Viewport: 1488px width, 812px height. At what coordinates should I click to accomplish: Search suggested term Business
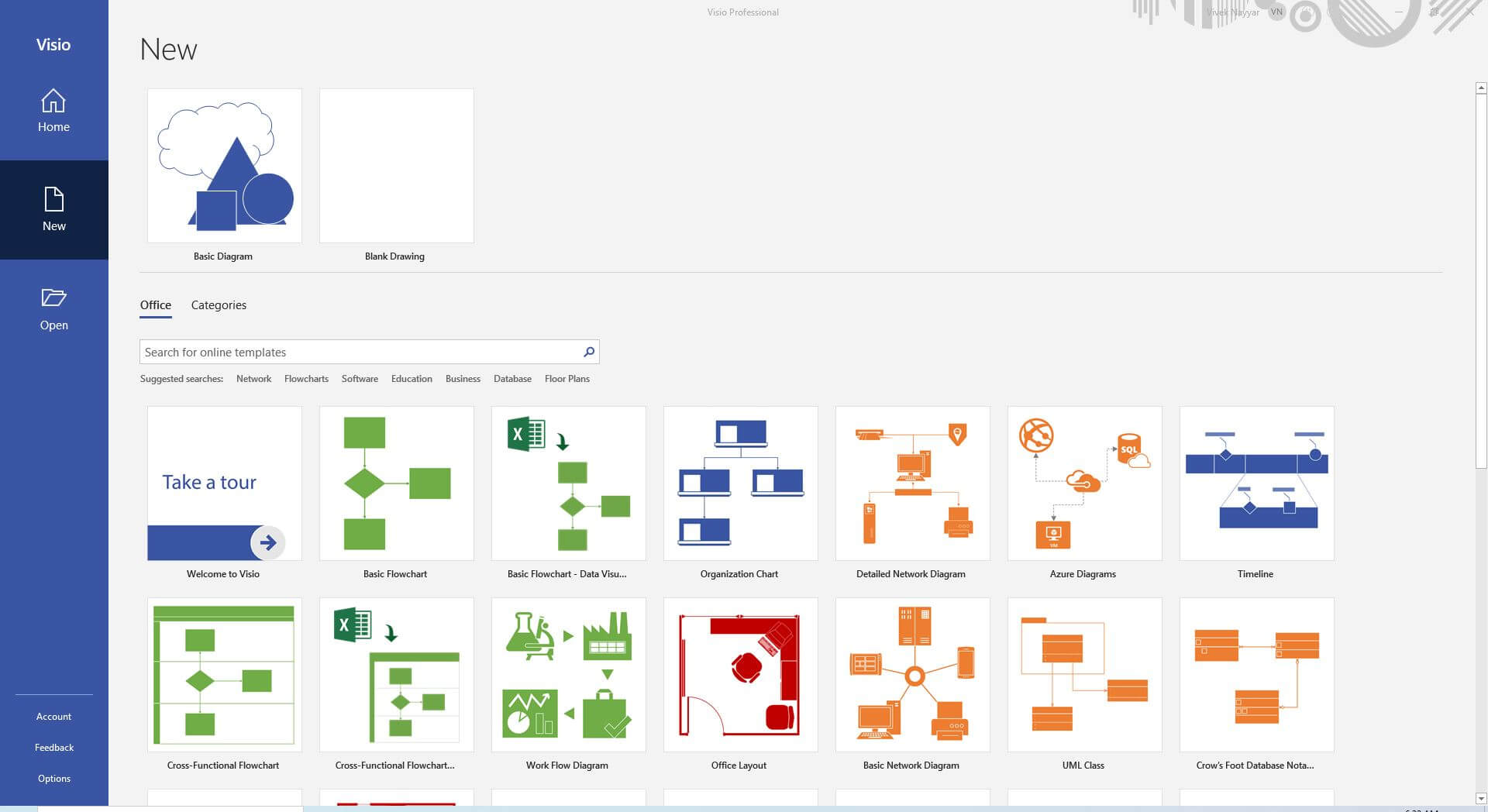click(463, 379)
